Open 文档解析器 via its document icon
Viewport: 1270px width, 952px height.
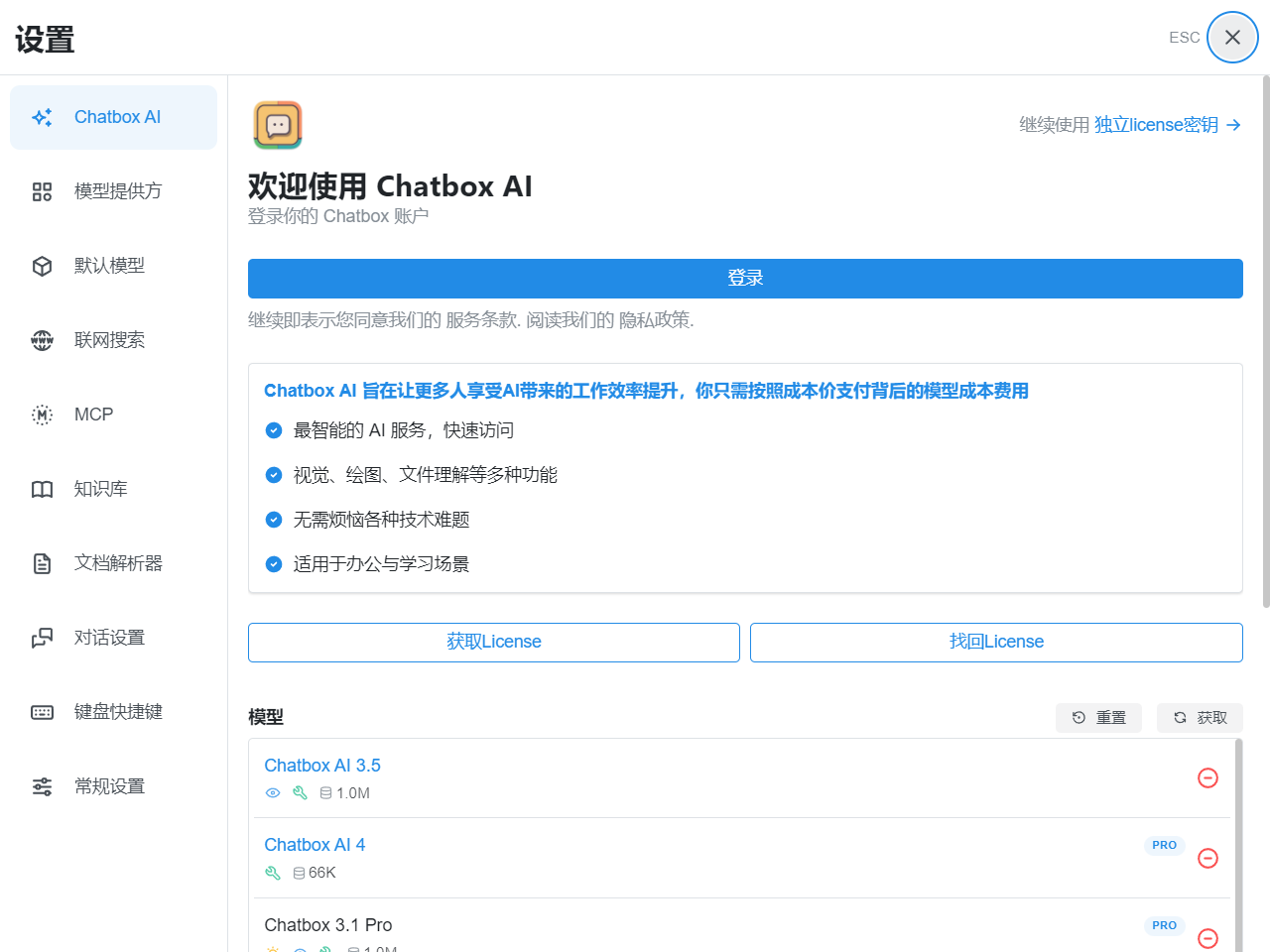pyautogui.click(x=42, y=563)
